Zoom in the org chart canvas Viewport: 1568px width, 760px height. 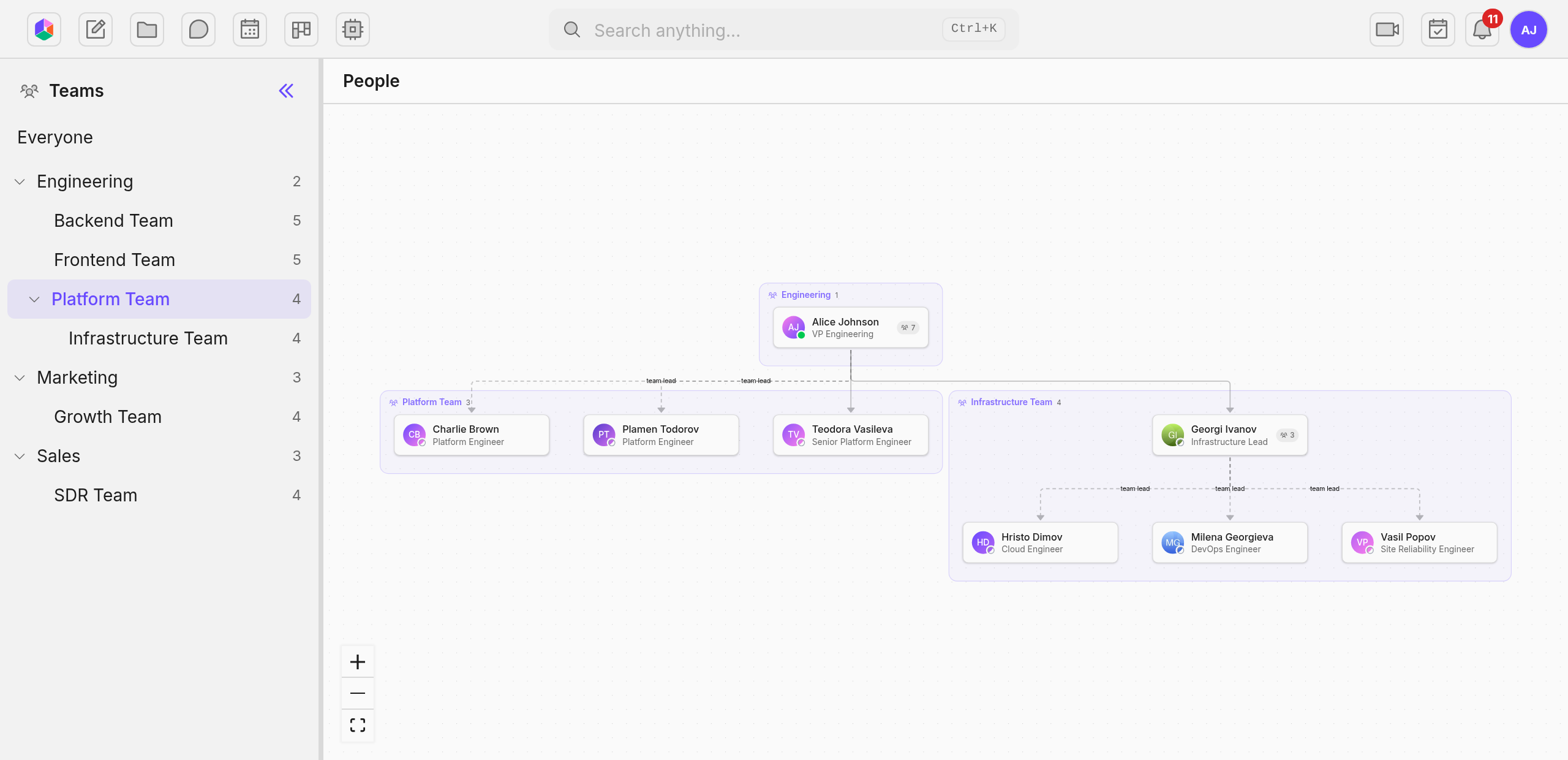coord(358,662)
